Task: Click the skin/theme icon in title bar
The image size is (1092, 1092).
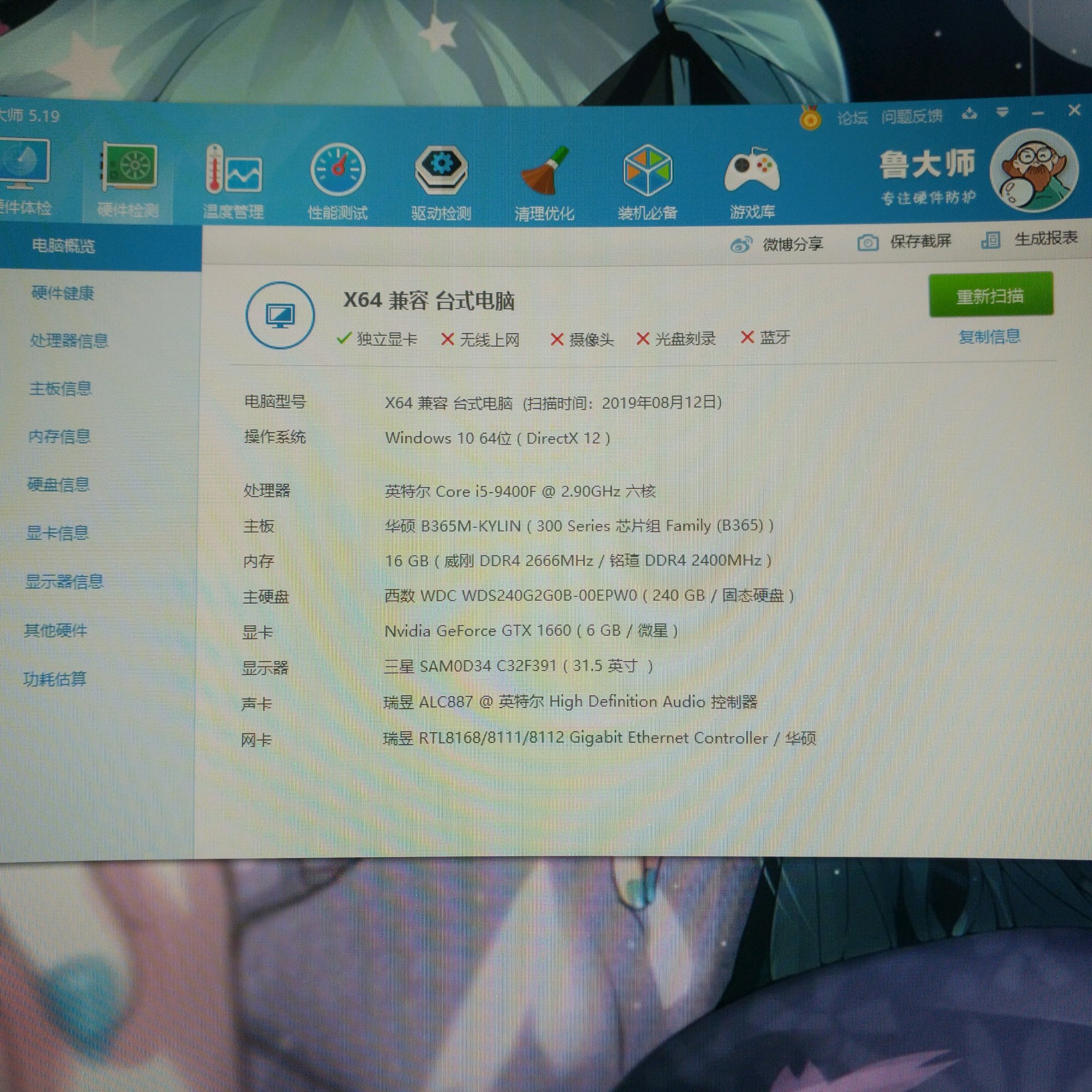Action: [x=970, y=114]
